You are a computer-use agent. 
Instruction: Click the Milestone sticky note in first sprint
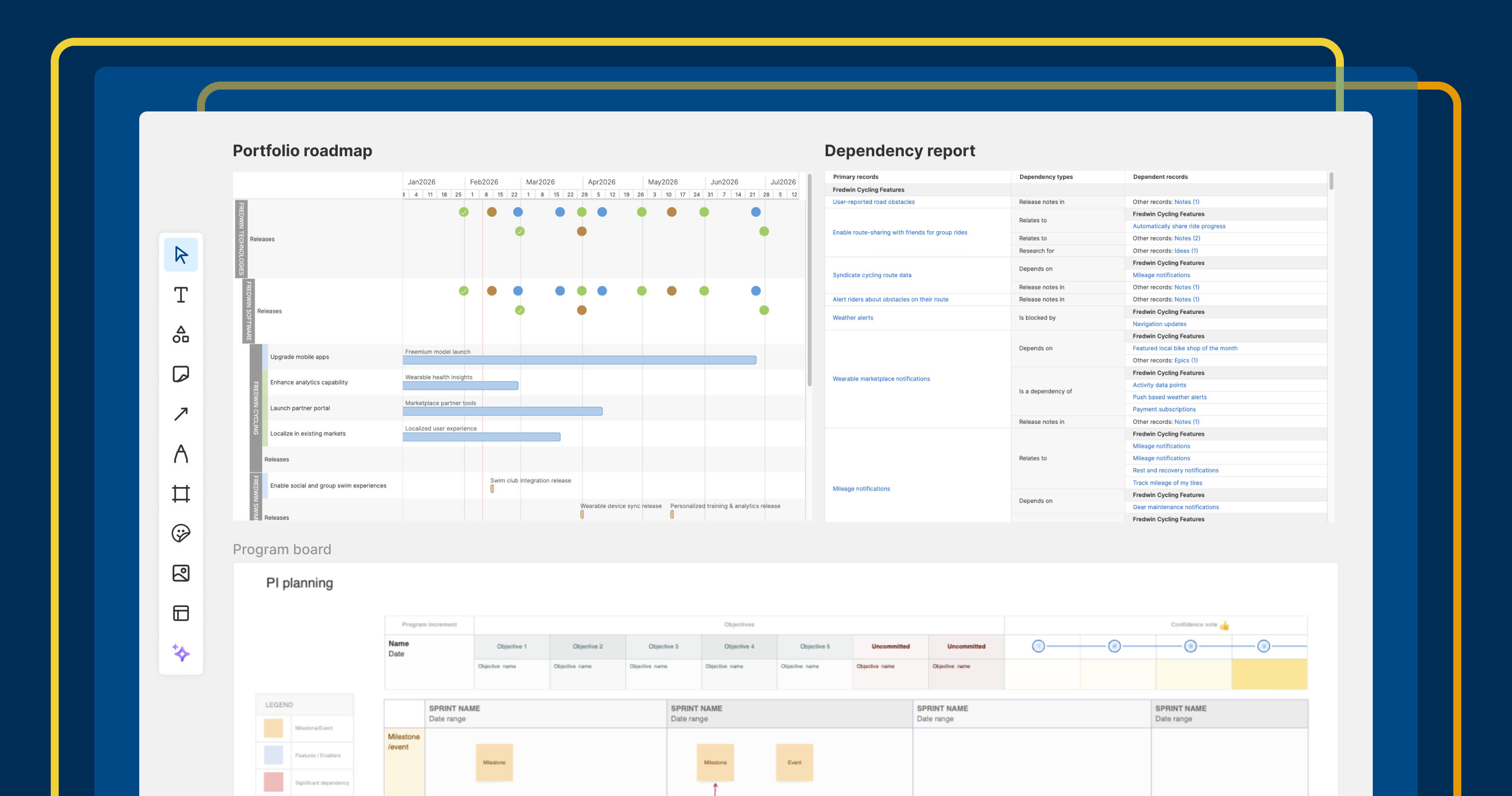coord(495,763)
